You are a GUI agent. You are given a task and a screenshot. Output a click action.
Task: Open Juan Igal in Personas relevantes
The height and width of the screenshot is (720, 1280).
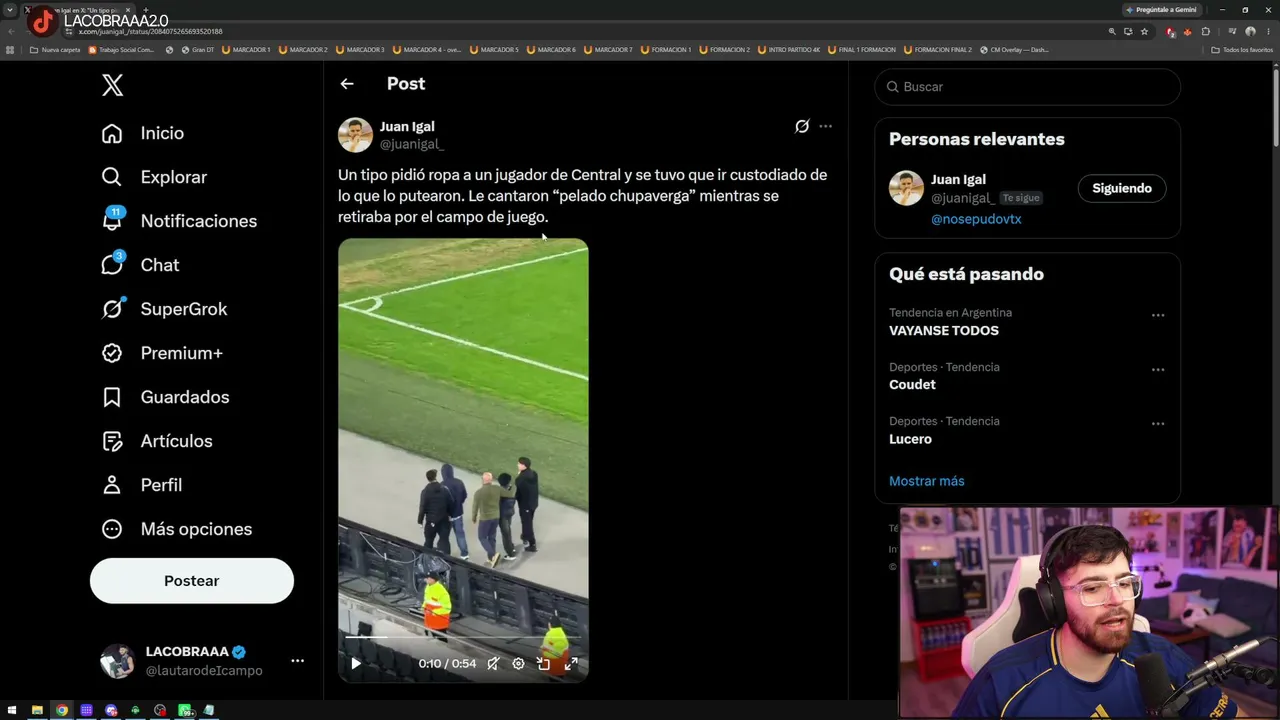(958, 180)
